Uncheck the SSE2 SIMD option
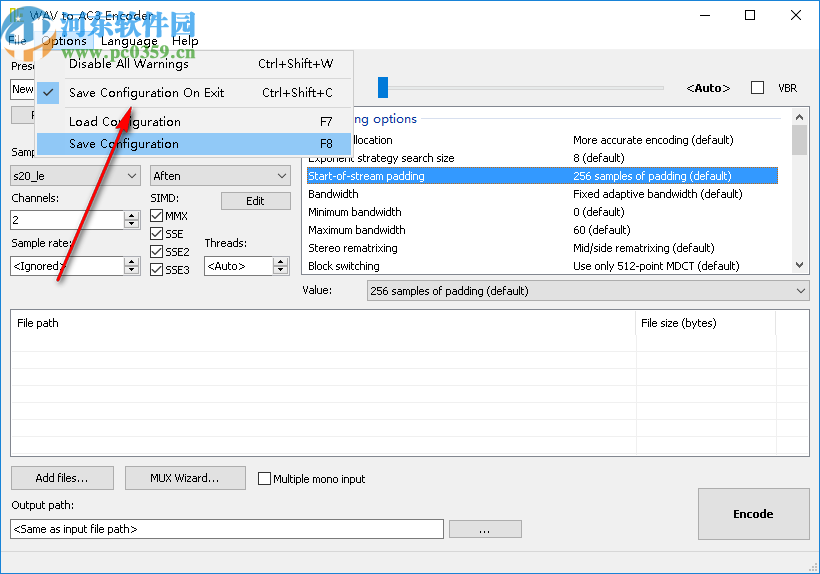Viewport: 820px width, 574px height. (x=156, y=251)
